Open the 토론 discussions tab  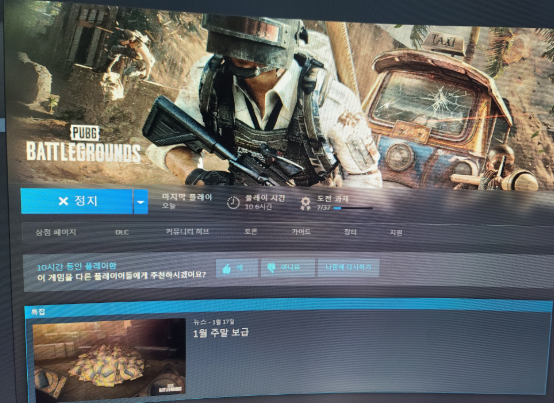click(x=251, y=232)
